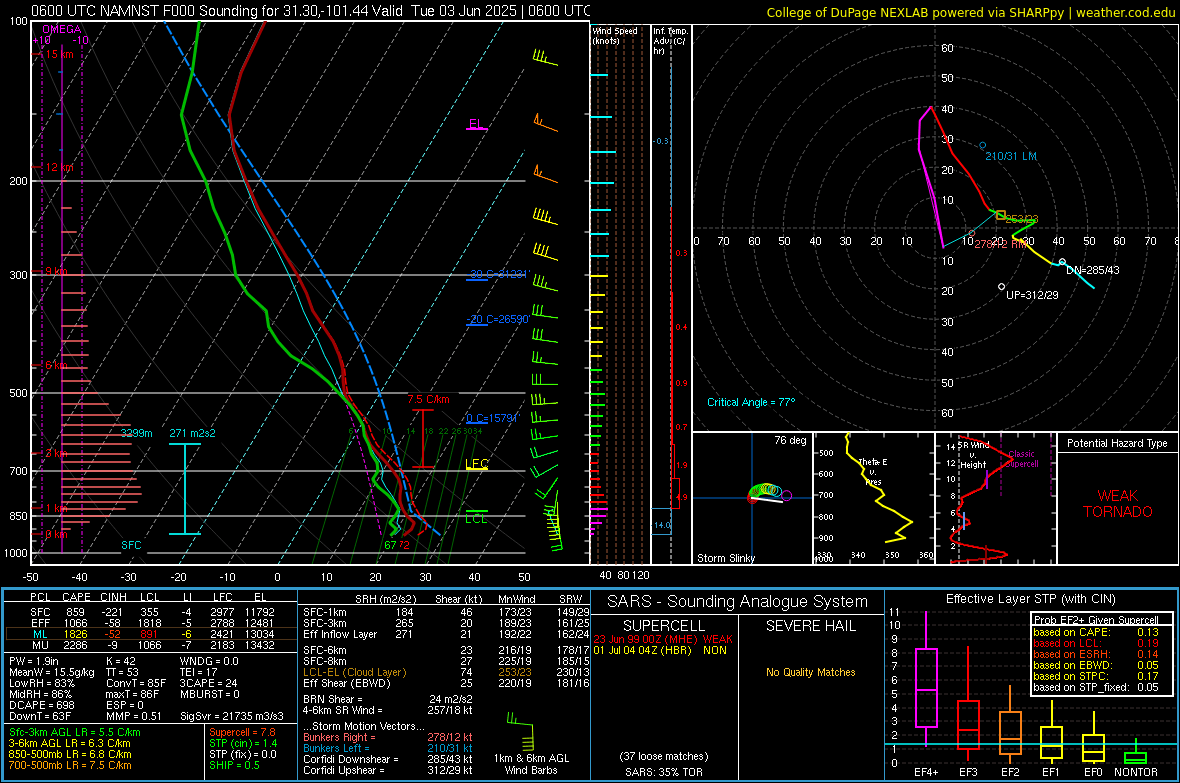This screenshot has height=783, width=1180.
Task: Select the 'Eff Inflow Layer' row
Action: pos(446,634)
